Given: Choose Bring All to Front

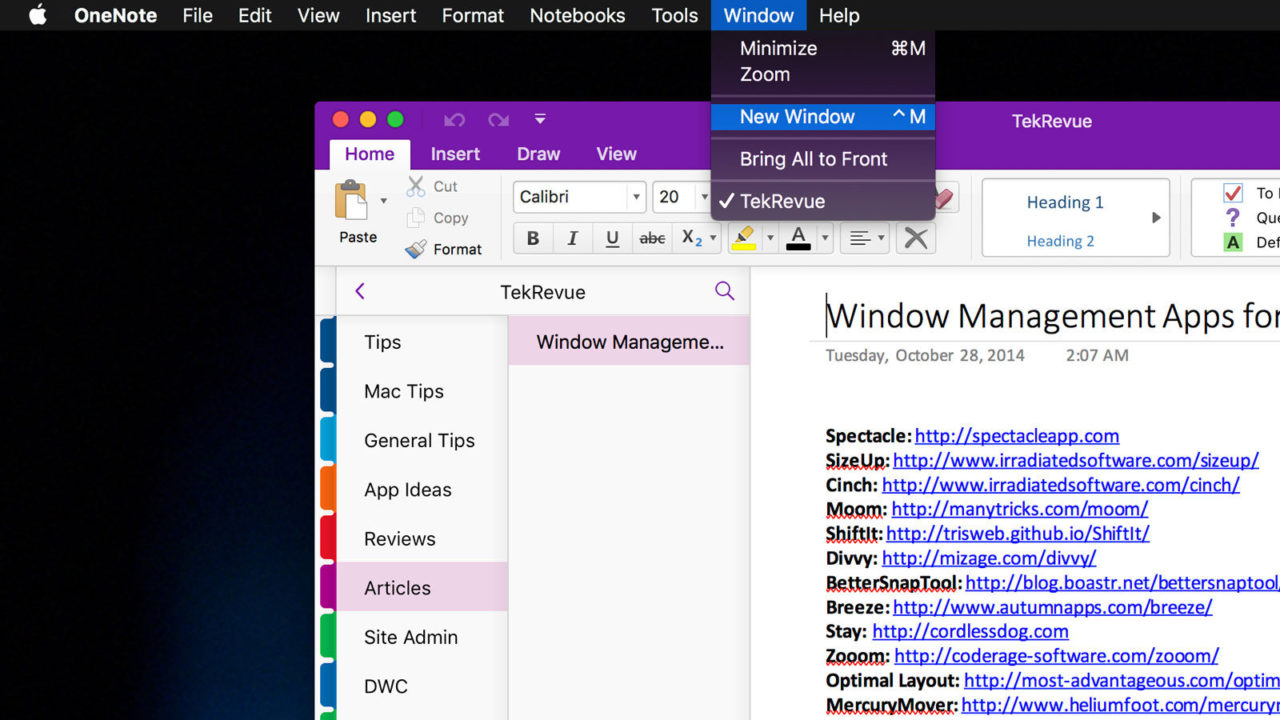Looking at the screenshot, I should pos(823,159).
